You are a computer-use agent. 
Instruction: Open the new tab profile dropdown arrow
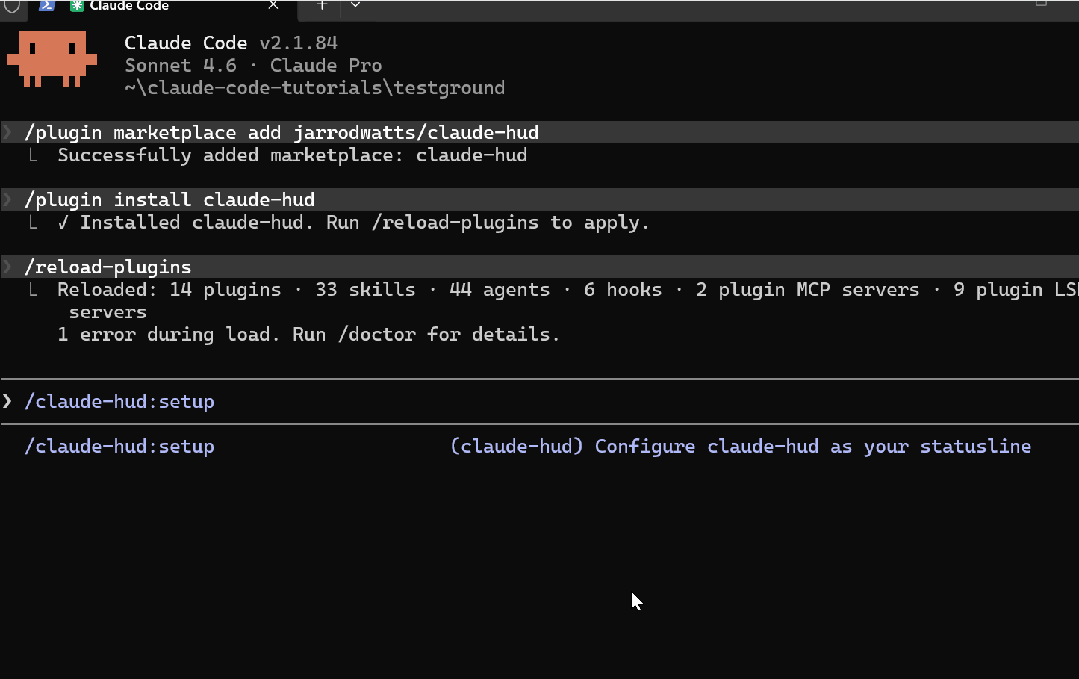pos(355,5)
